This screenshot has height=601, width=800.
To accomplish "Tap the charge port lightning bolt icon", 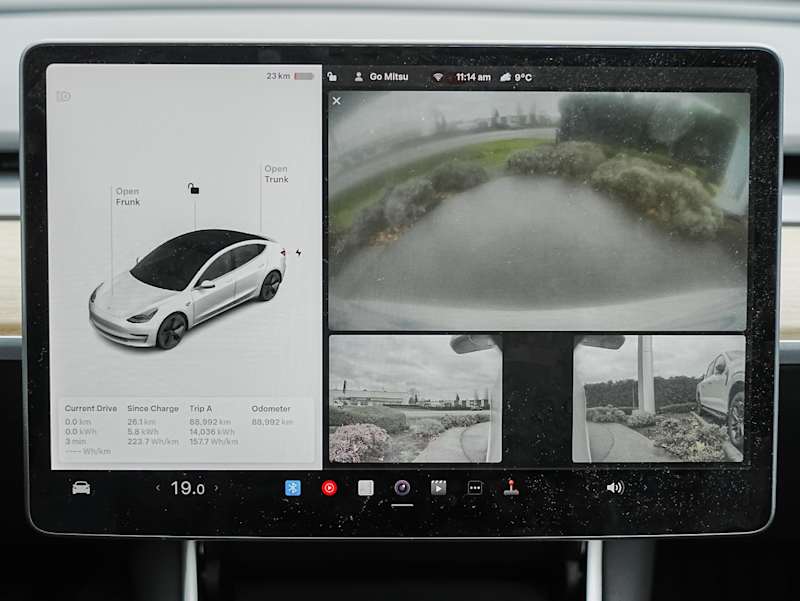I will [x=298, y=253].
